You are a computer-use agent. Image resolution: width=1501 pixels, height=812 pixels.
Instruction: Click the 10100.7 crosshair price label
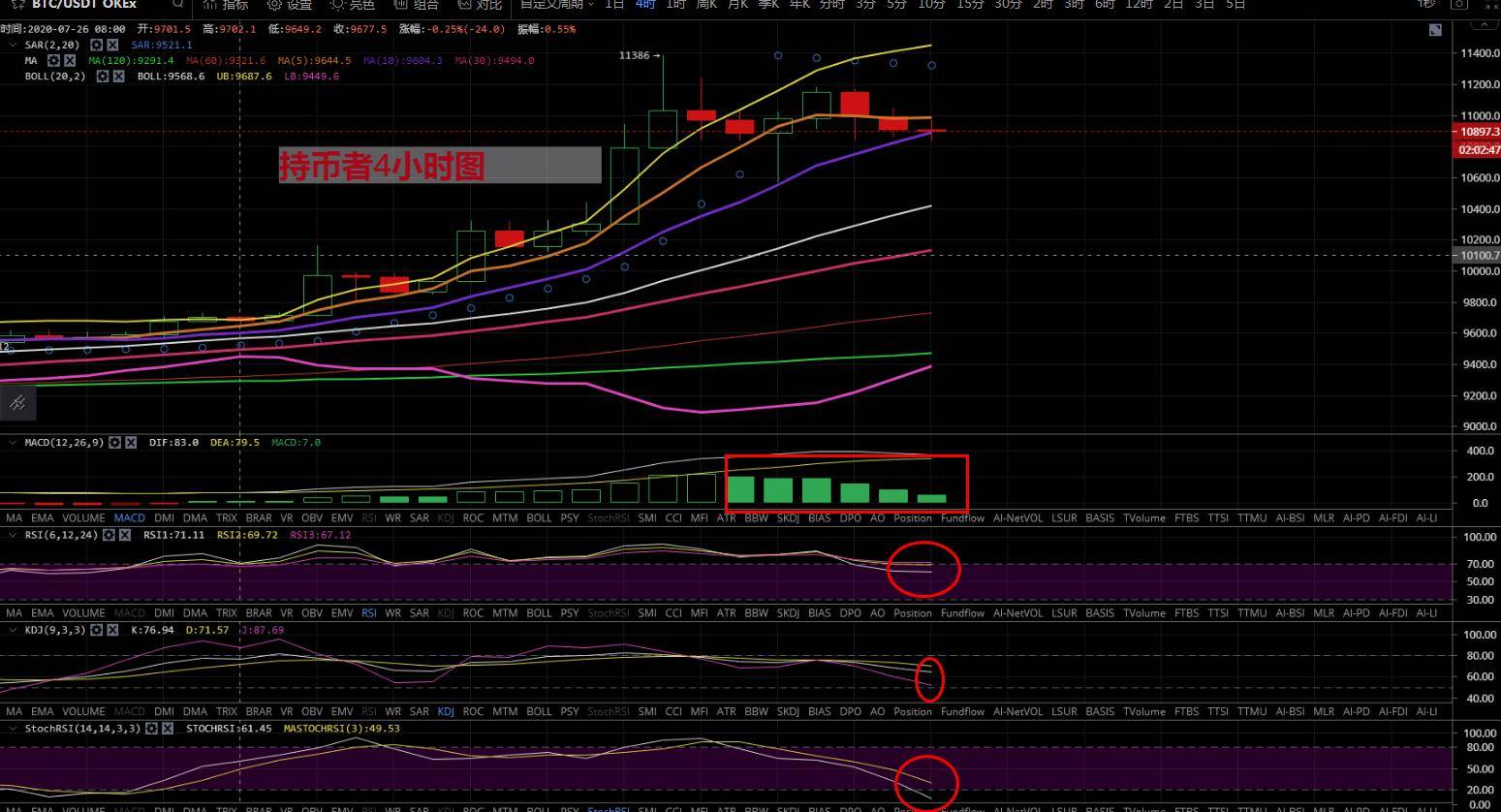pos(1477,256)
